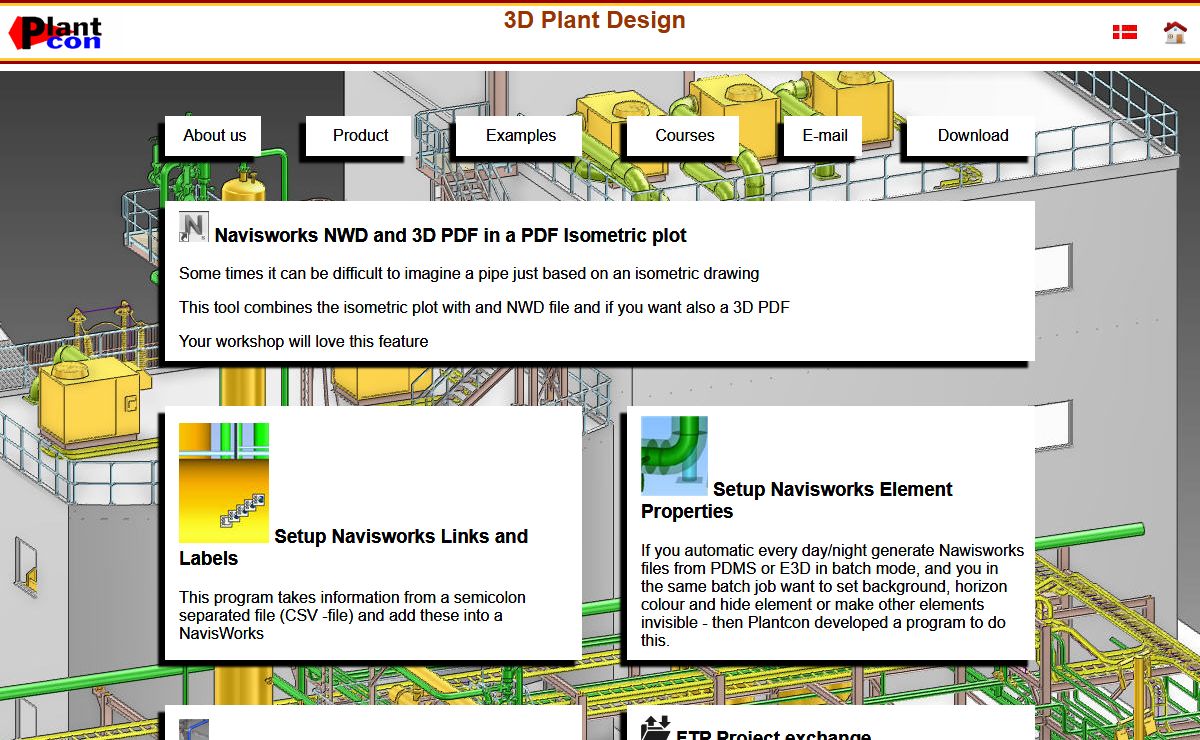This screenshot has width=1200, height=740.
Task: Open Setup Navisworks Links and Labels heading
Action: [353, 547]
